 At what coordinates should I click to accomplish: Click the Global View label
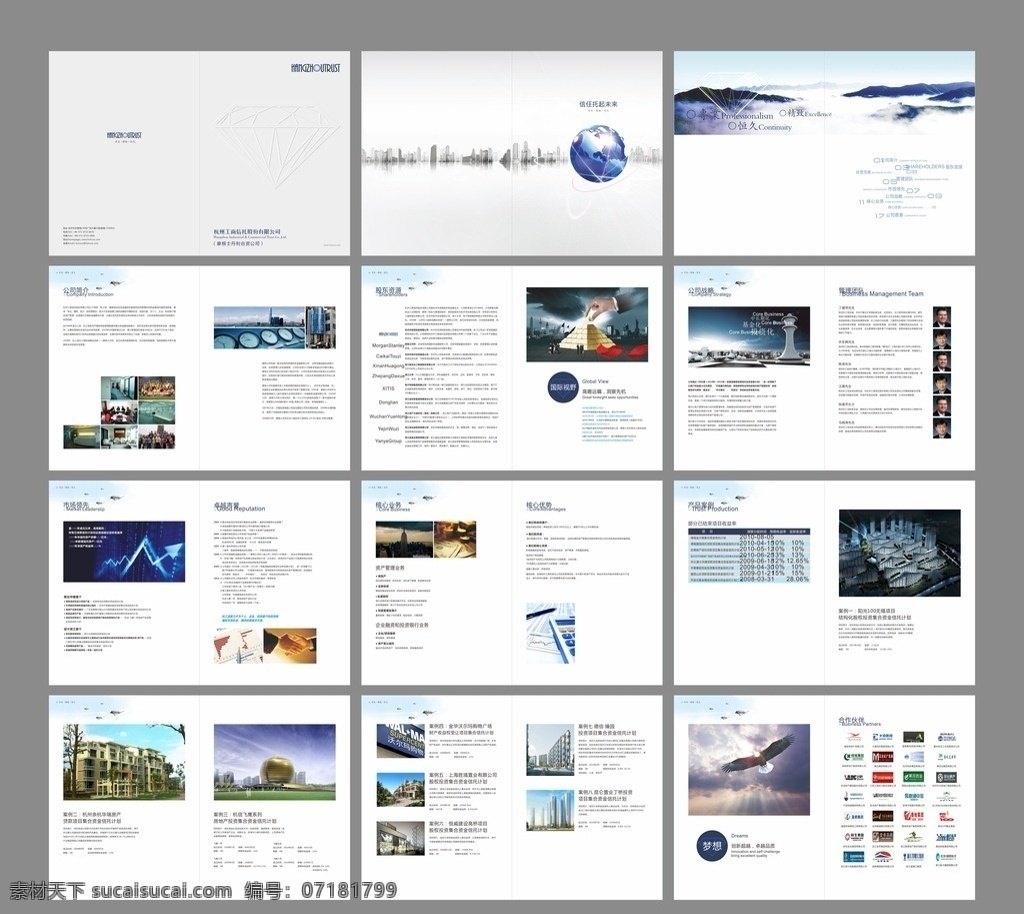[x=595, y=381]
